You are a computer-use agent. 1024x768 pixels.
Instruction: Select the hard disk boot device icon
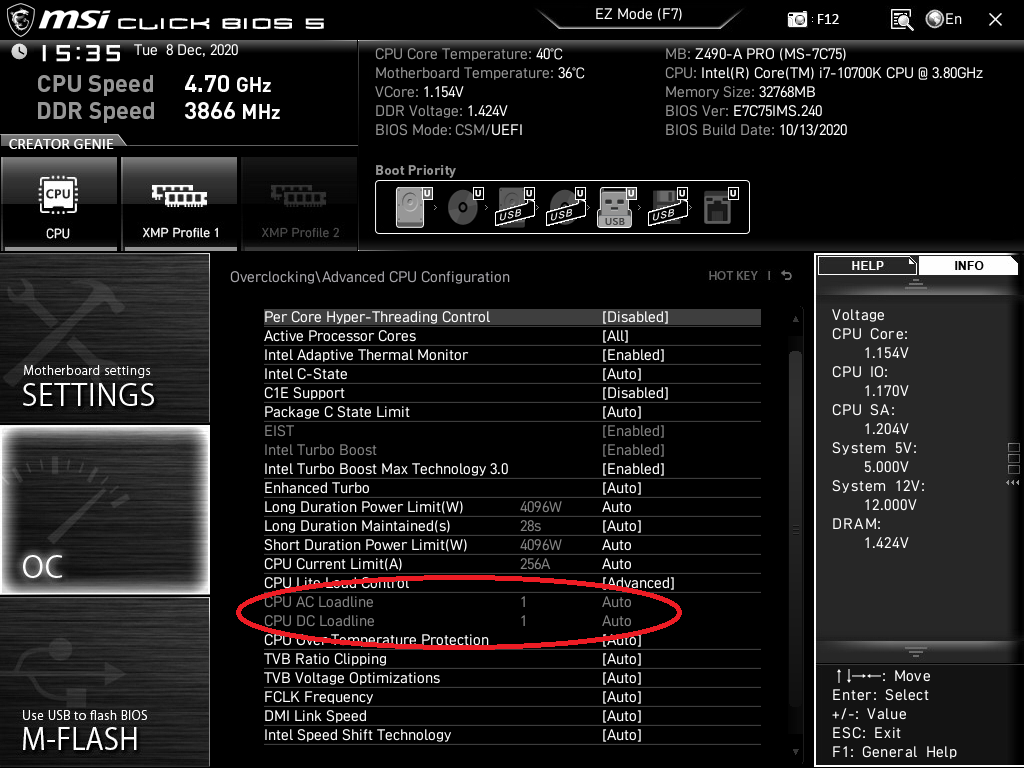pyautogui.click(x=413, y=207)
